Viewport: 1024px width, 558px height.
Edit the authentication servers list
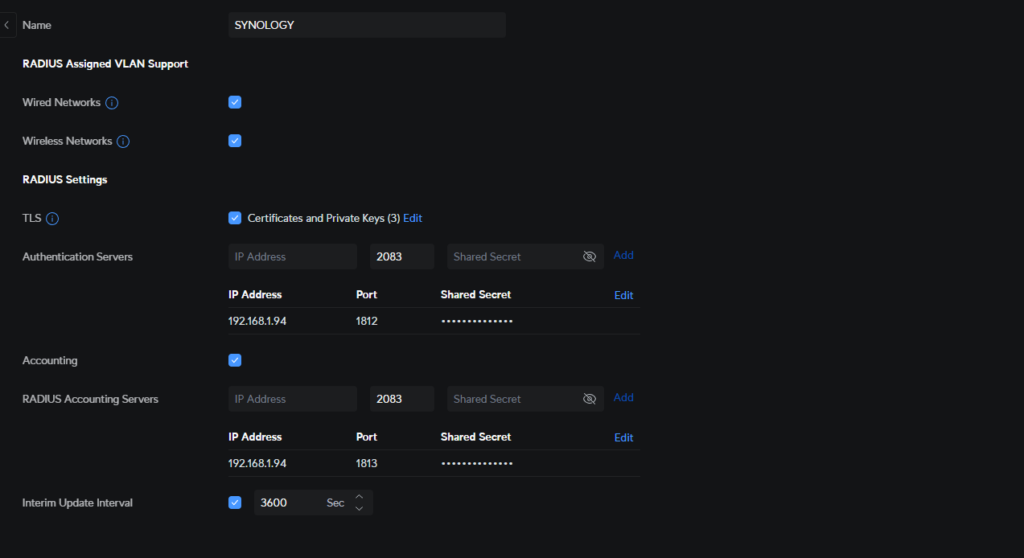coord(624,295)
